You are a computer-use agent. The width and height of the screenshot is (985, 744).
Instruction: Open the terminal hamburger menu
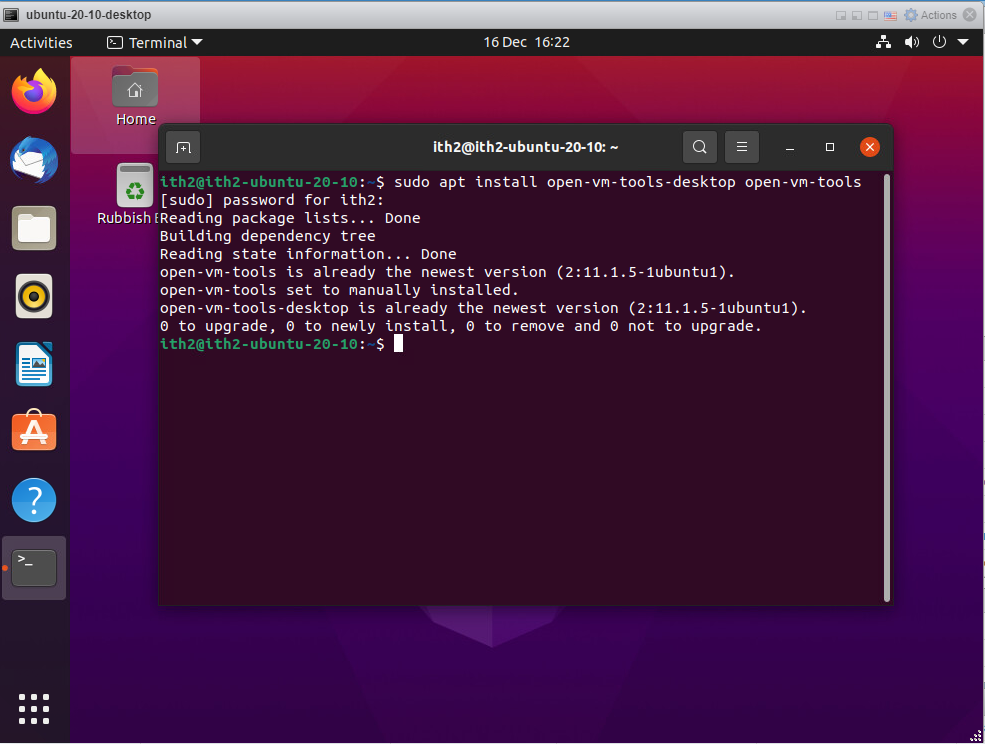pos(742,147)
